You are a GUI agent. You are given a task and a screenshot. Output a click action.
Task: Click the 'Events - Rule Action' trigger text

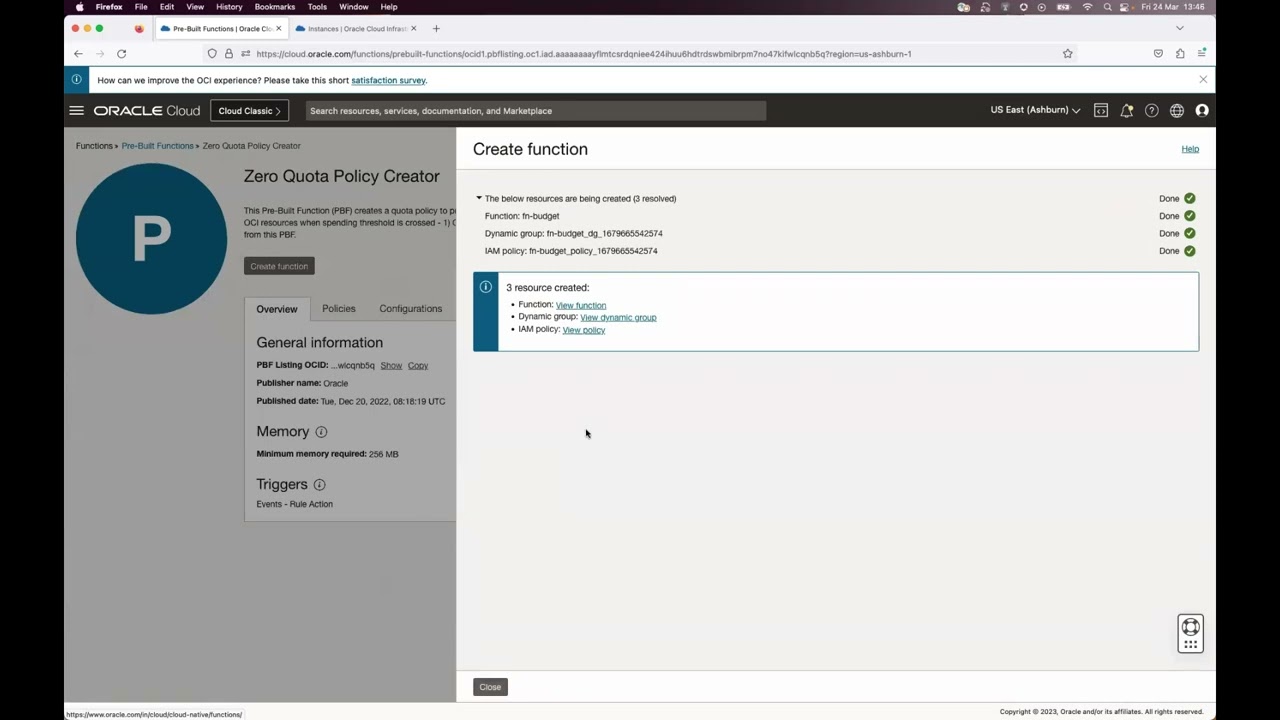(295, 504)
